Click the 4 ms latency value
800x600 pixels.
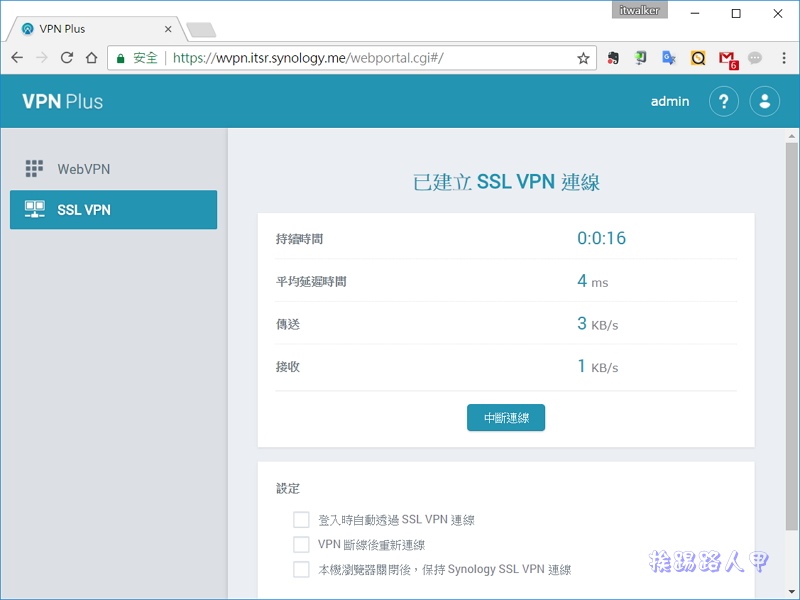(593, 281)
